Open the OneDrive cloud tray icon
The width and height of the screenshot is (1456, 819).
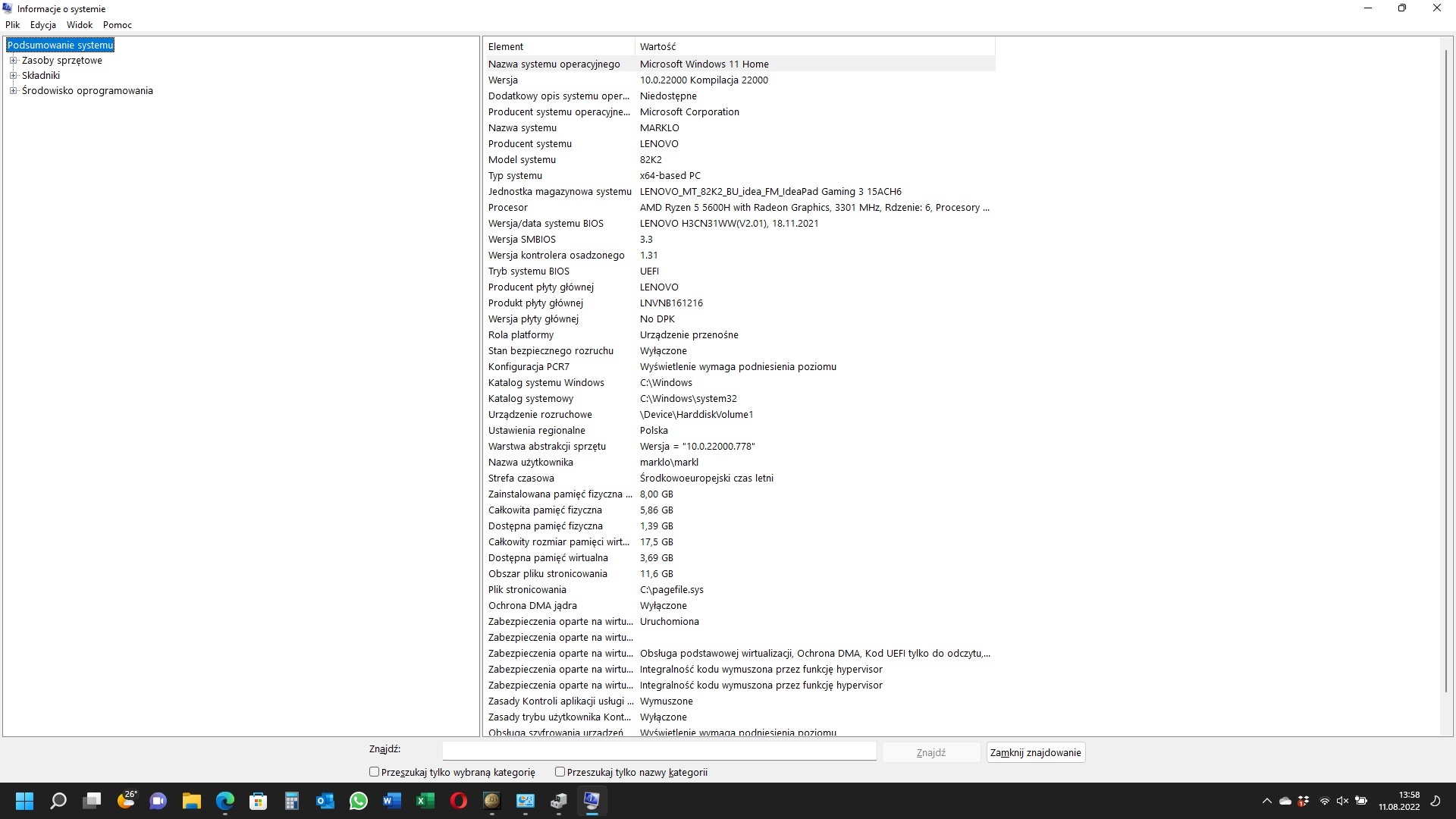click(1285, 801)
